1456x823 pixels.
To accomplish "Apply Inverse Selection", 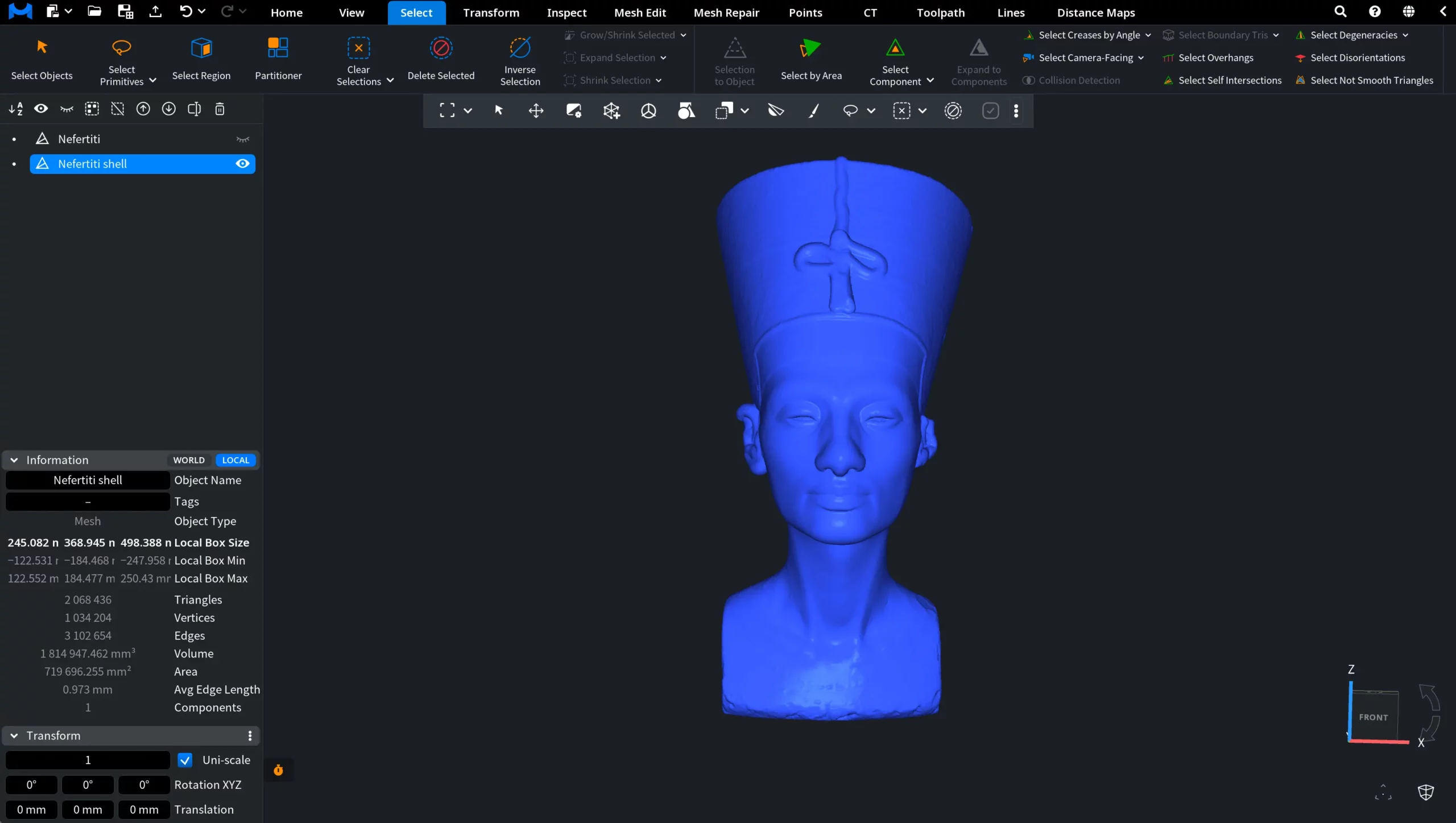I will click(520, 60).
